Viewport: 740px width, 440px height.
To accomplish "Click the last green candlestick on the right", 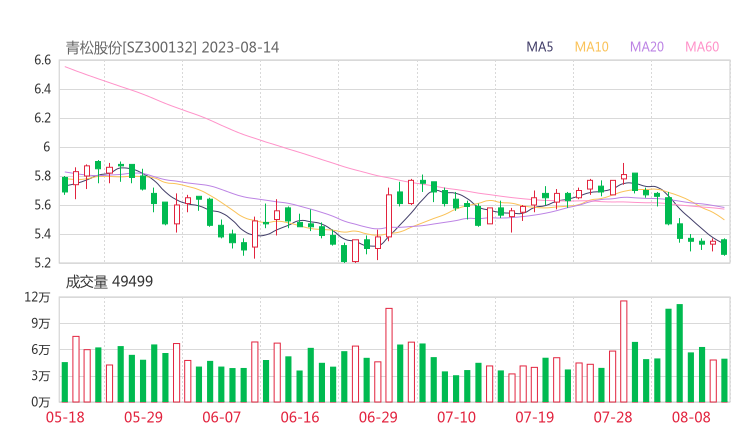I will point(724,247).
